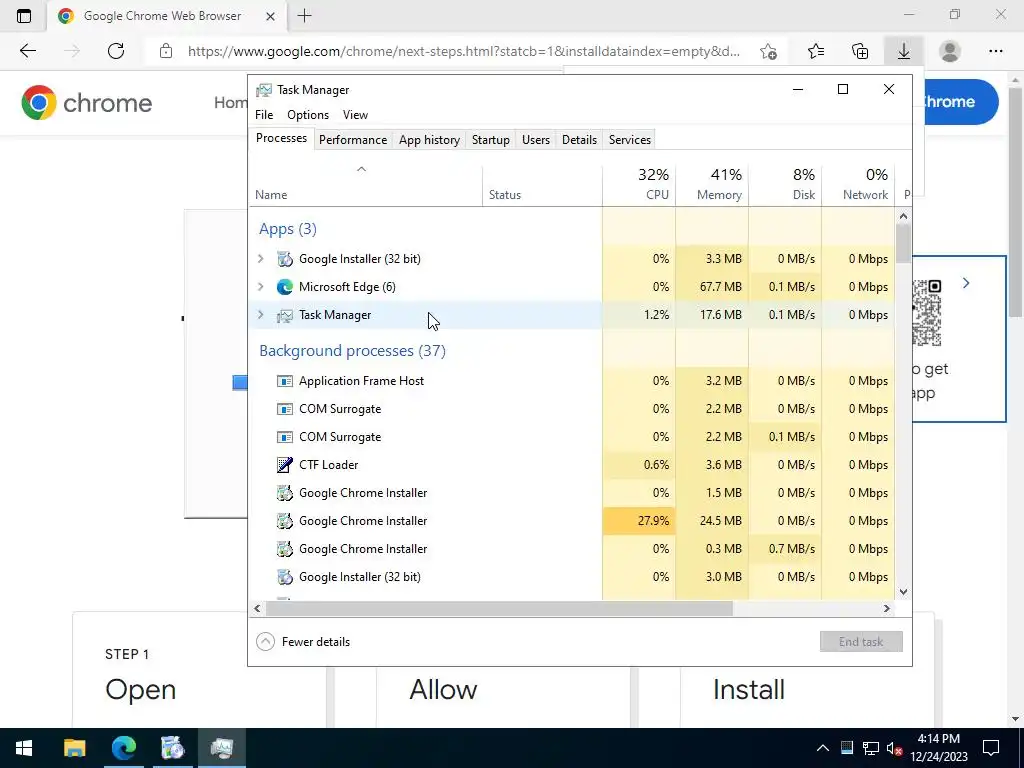Screen dimensions: 1024x768
Task: Open the Options menu in Task Manager
Action: point(308,115)
